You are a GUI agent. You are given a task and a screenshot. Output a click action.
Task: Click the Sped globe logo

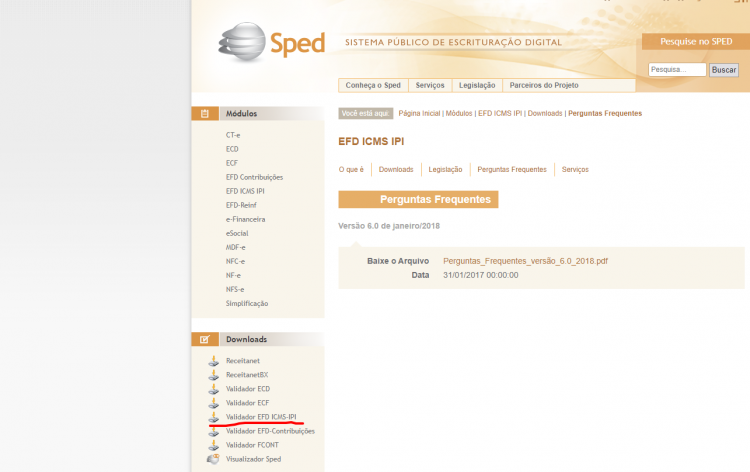tap(242, 42)
